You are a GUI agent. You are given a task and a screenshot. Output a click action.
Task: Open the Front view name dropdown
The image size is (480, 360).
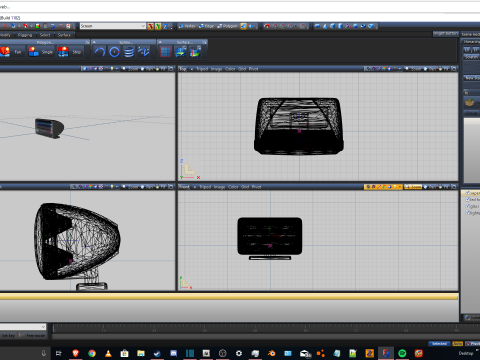[184, 187]
